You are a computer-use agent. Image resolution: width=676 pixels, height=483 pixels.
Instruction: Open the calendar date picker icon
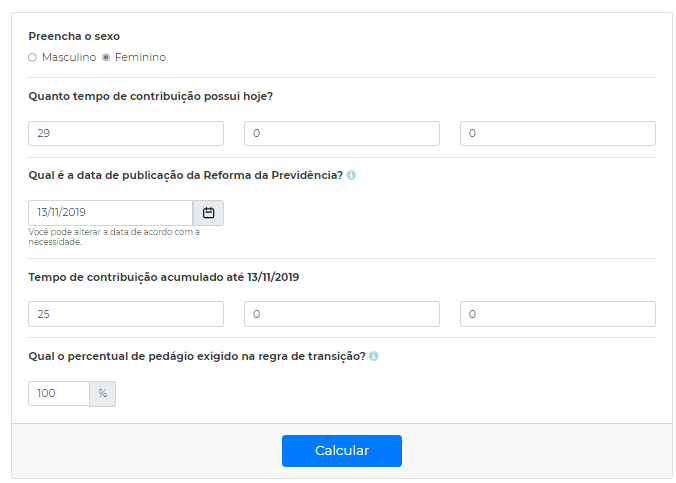[x=208, y=213]
